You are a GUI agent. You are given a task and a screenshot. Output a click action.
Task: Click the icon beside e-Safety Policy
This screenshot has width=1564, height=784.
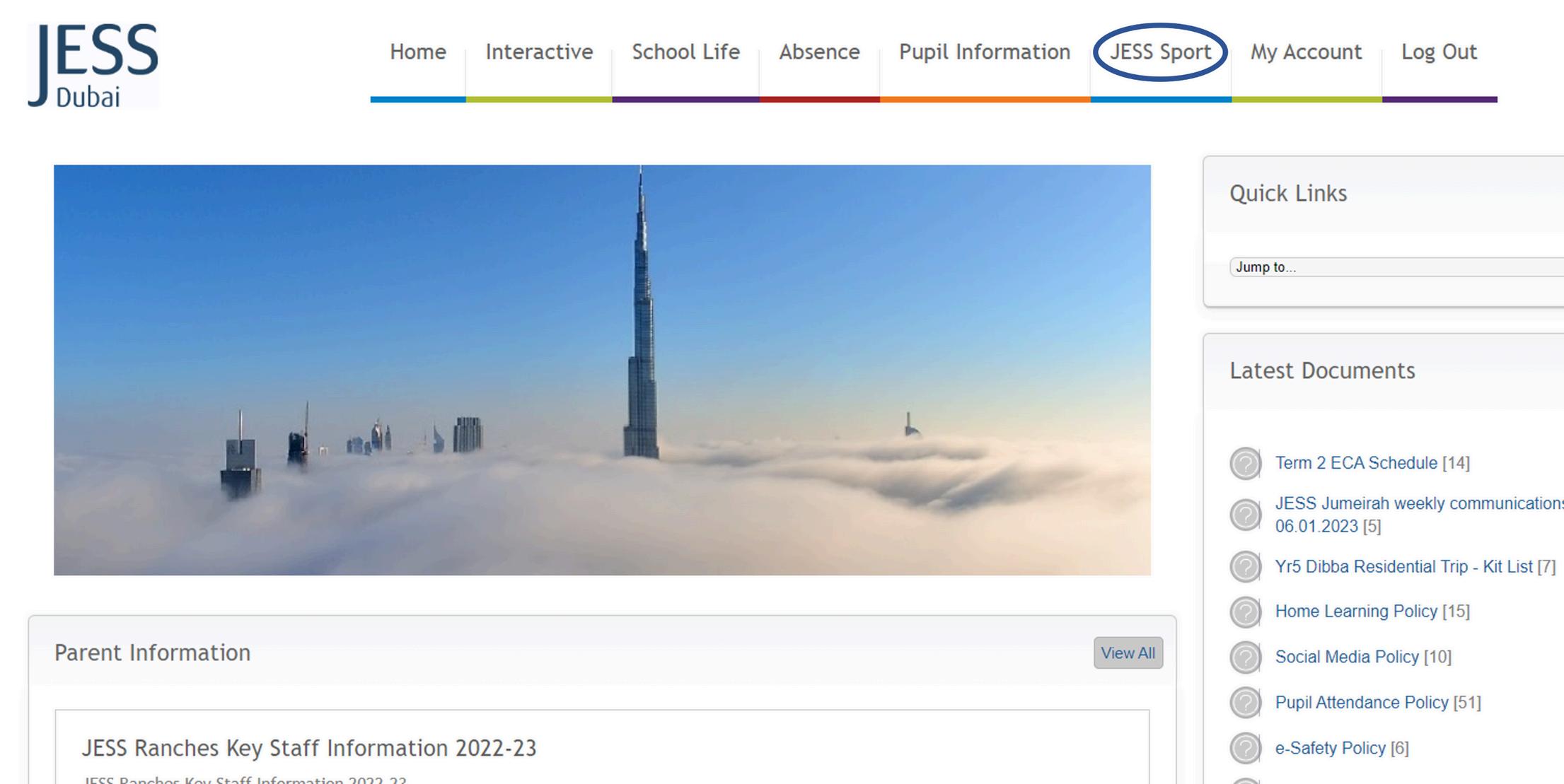point(1245,749)
